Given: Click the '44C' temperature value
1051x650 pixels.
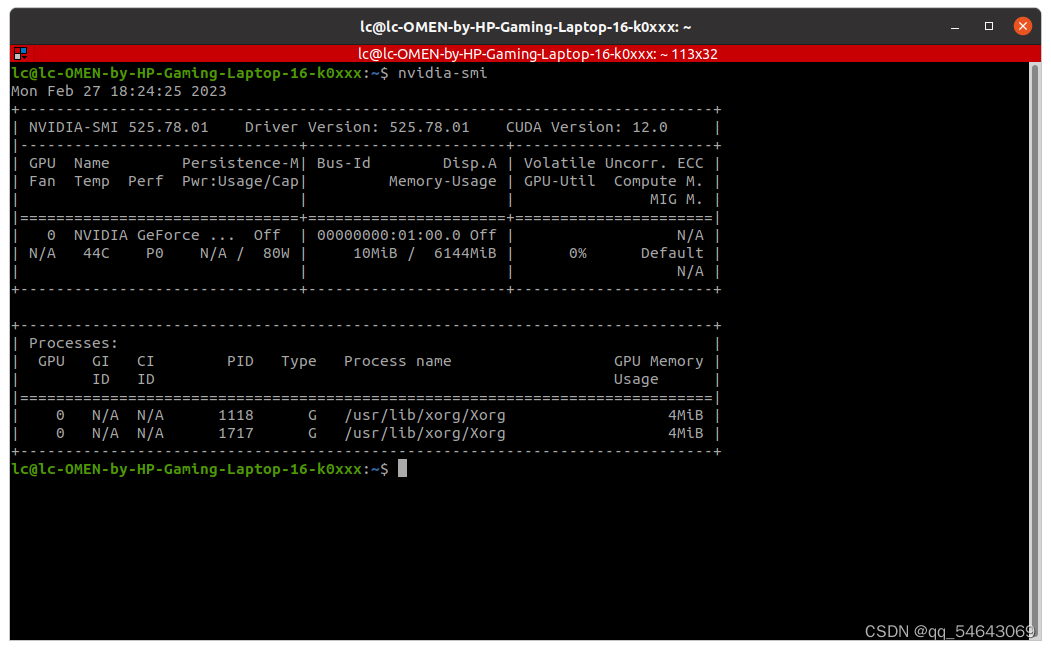Looking at the screenshot, I should coord(96,253).
